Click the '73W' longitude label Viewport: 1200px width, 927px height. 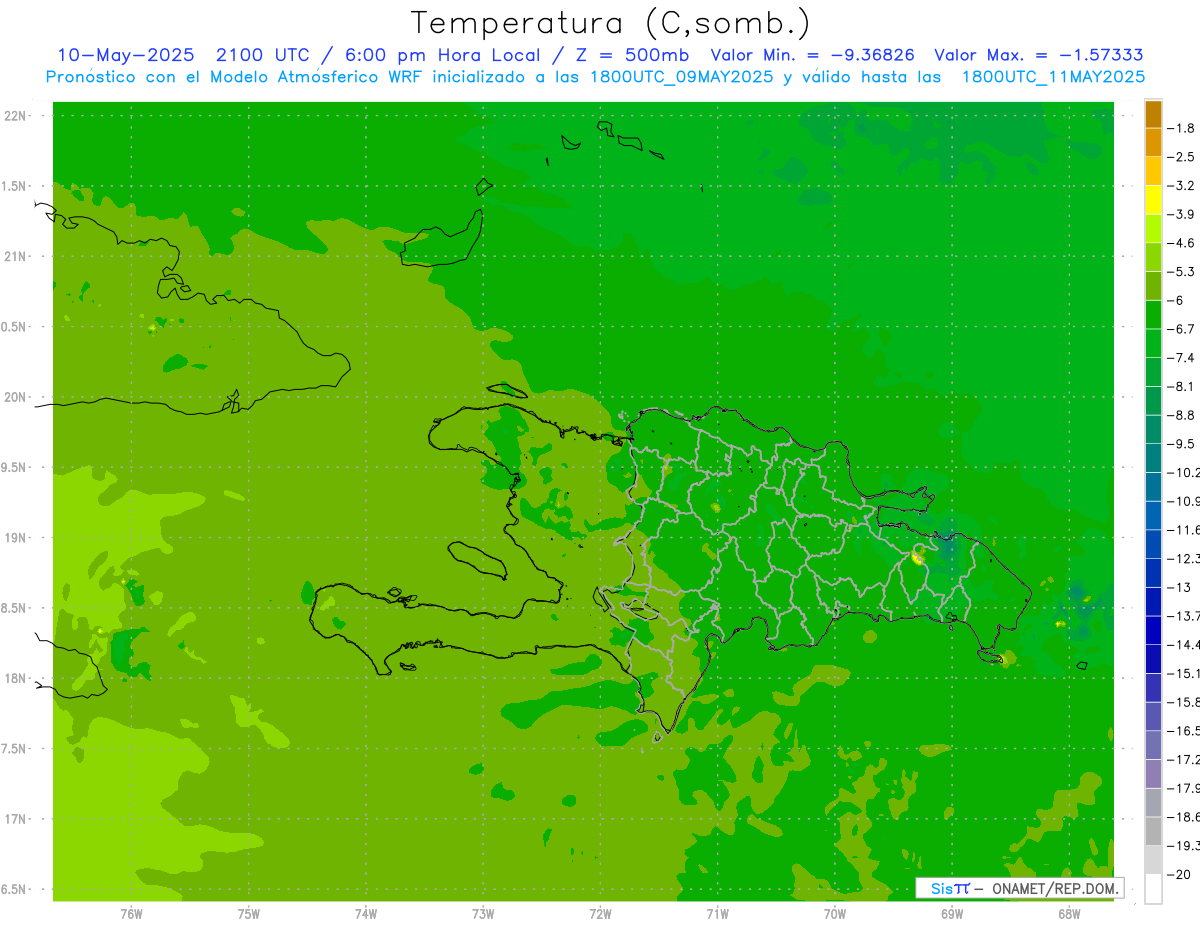483,914
